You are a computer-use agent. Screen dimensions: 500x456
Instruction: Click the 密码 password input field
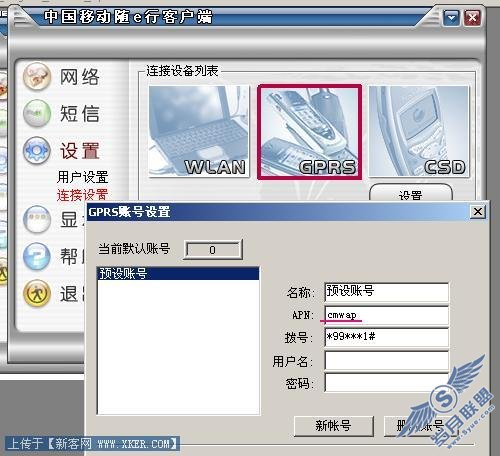pyautogui.click(x=387, y=382)
